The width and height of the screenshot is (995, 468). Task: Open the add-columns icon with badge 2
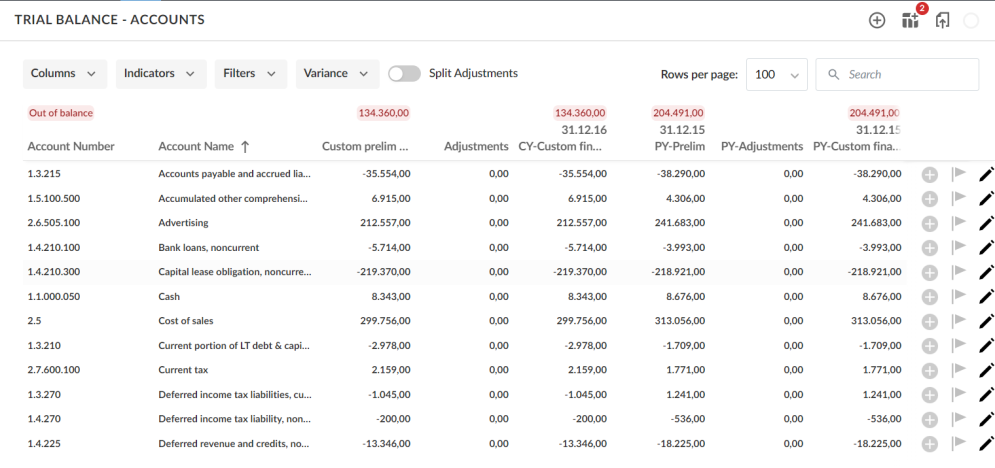[909, 20]
